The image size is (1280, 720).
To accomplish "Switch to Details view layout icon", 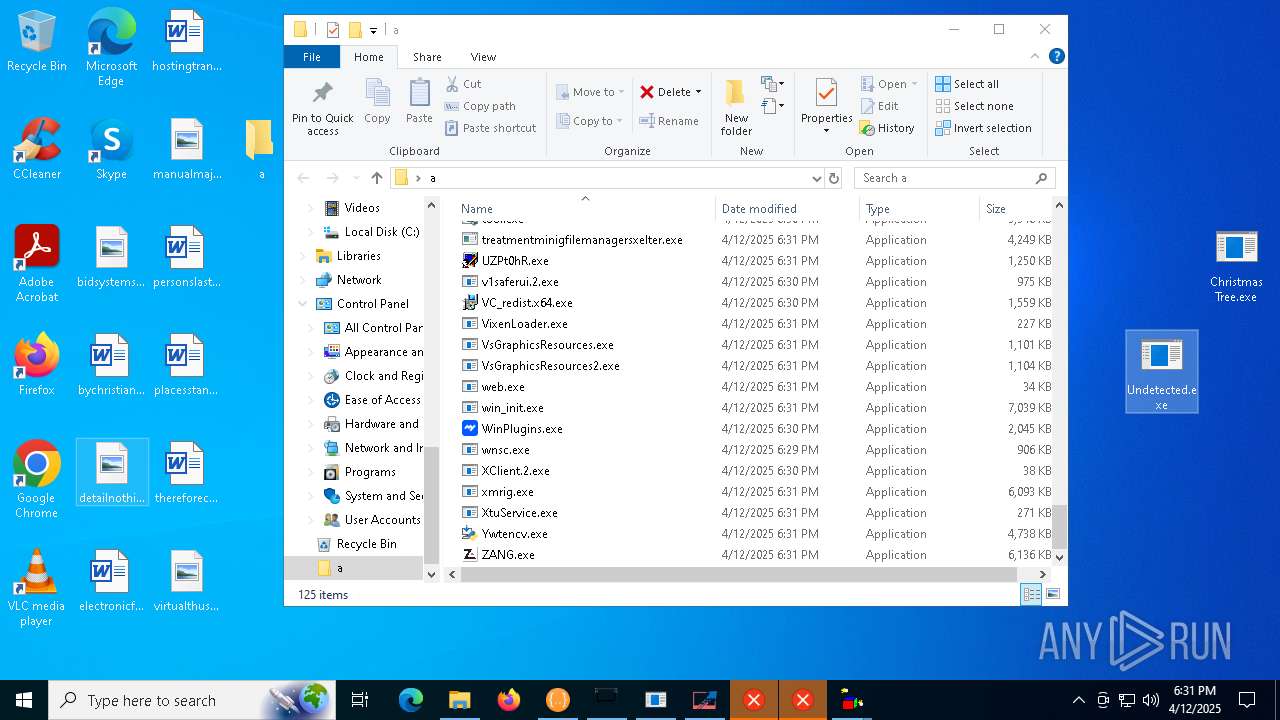I will click(x=1031, y=594).
